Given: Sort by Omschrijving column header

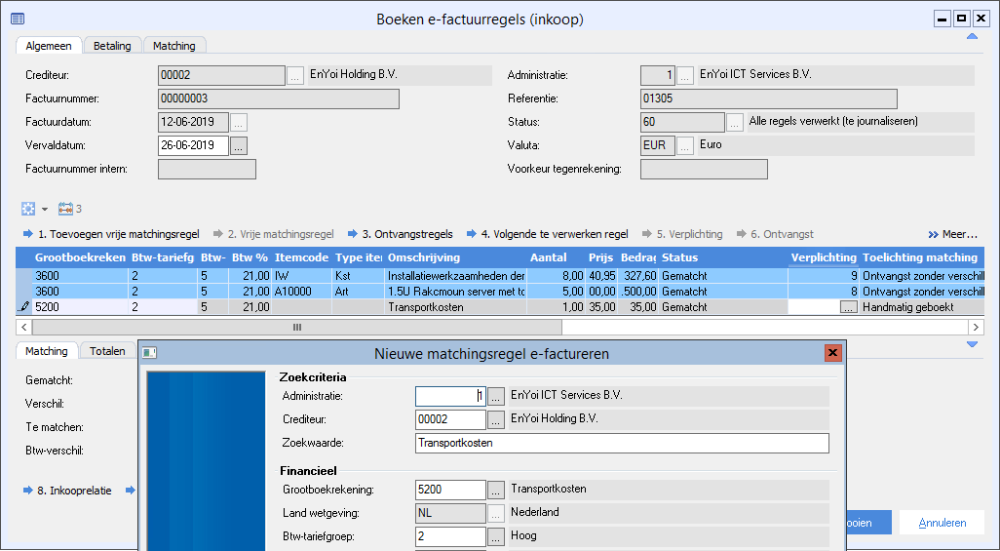Looking at the screenshot, I should (x=455, y=258).
